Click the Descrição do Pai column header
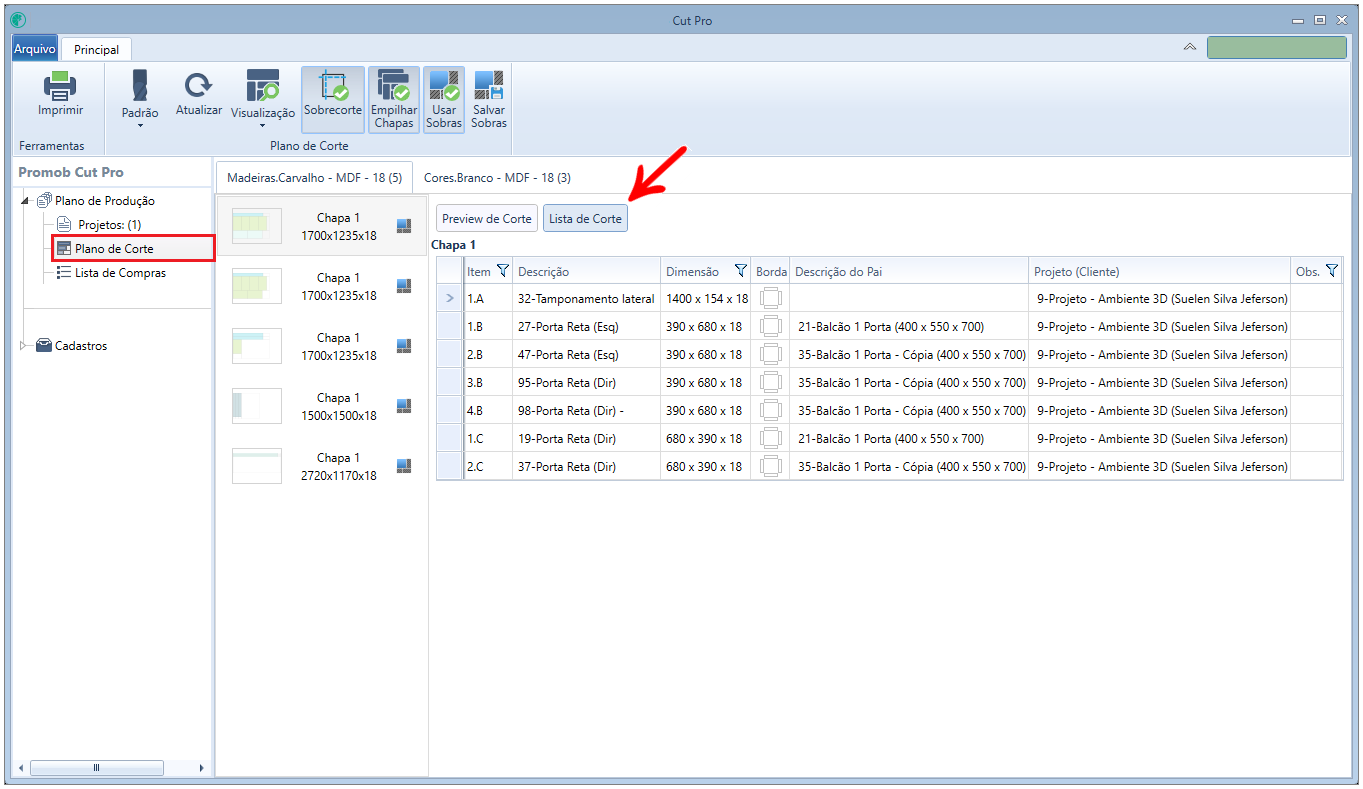The height and width of the screenshot is (789, 1363). [x=909, y=271]
